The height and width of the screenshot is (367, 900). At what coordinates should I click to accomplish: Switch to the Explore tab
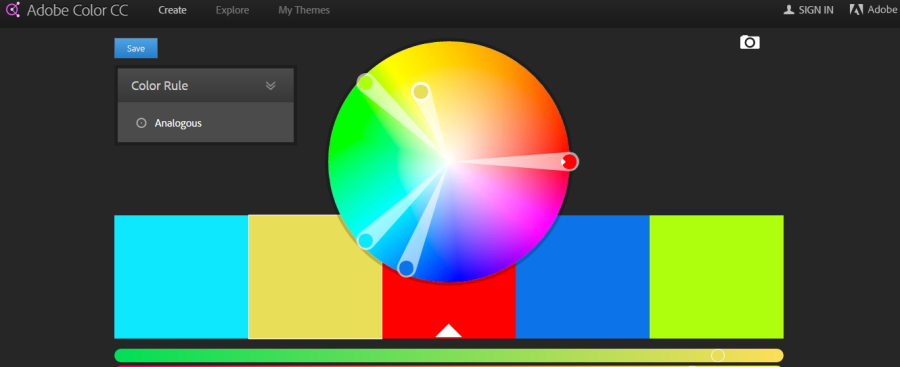coord(232,10)
